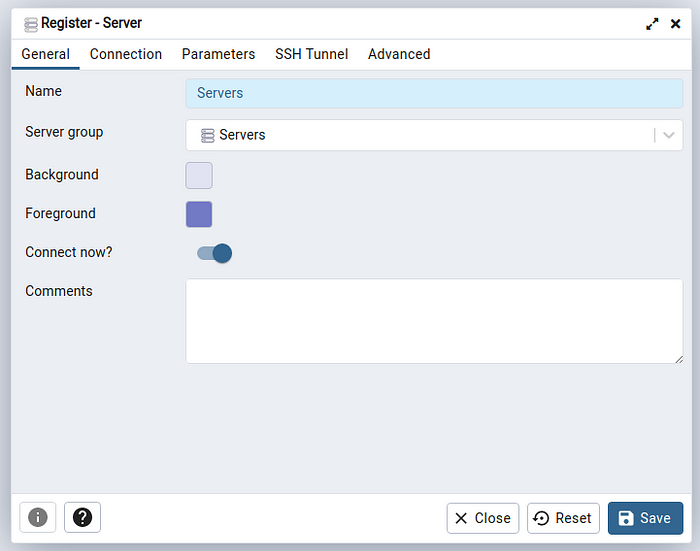Screen dimensions: 700x551
Task: Switch to the General tab
Action: point(46,54)
